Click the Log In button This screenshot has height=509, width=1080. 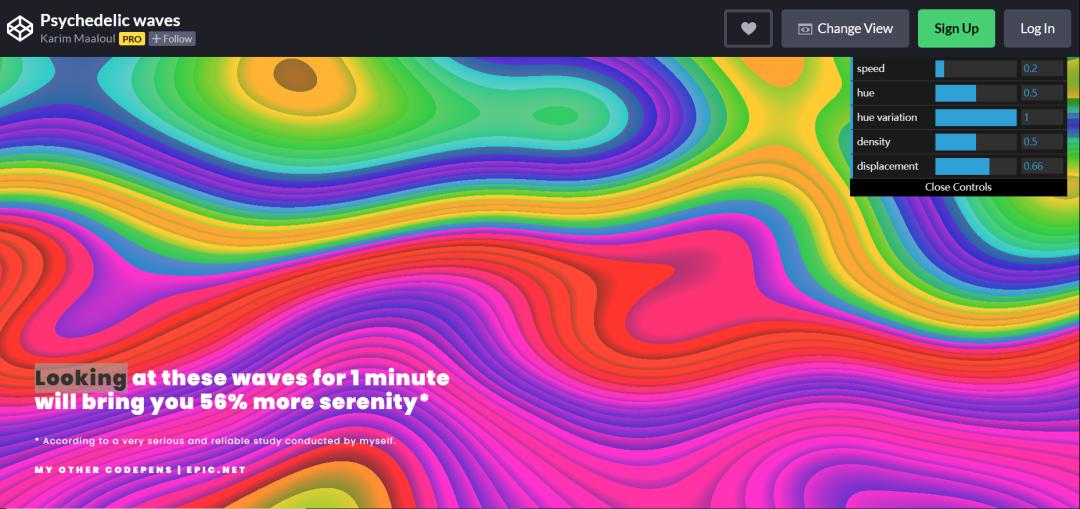(1037, 28)
